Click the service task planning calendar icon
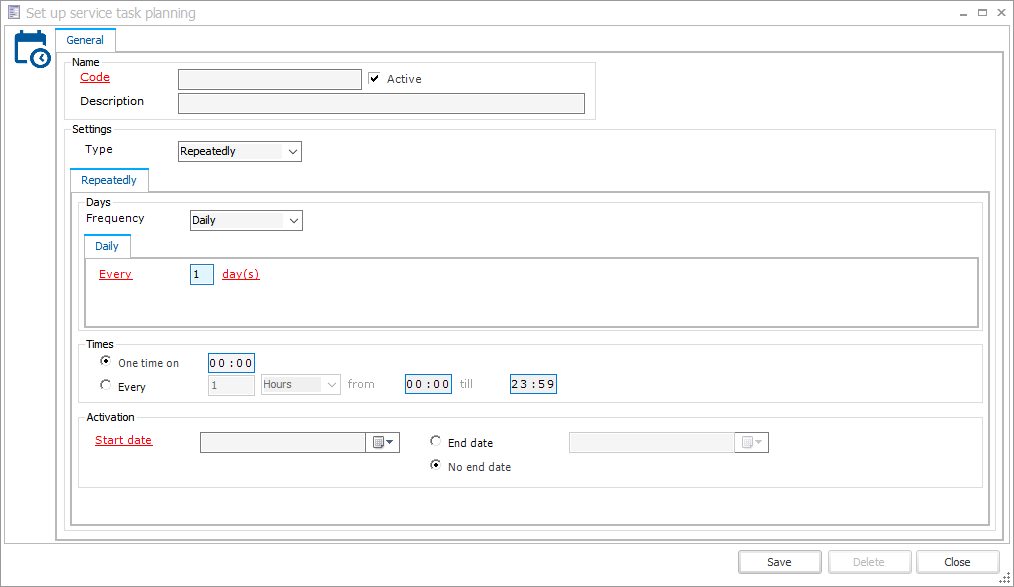This screenshot has width=1014, height=587. 31,48
